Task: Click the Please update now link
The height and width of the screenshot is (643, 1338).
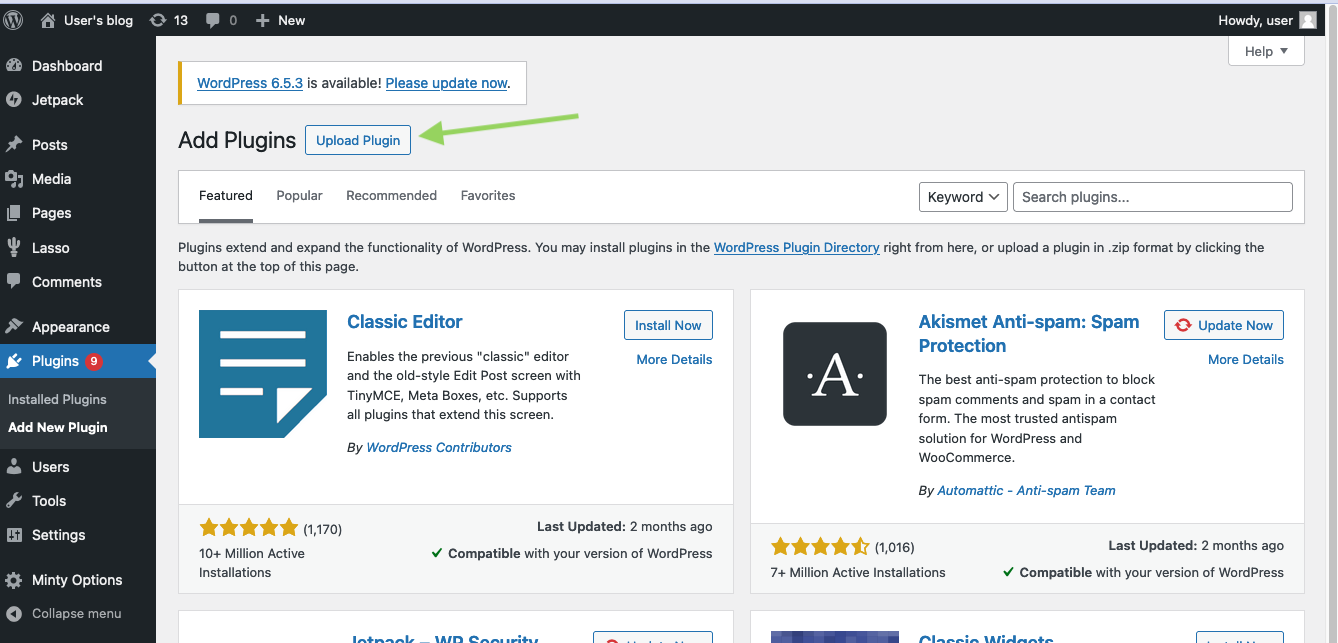Action: pyautogui.click(x=447, y=83)
